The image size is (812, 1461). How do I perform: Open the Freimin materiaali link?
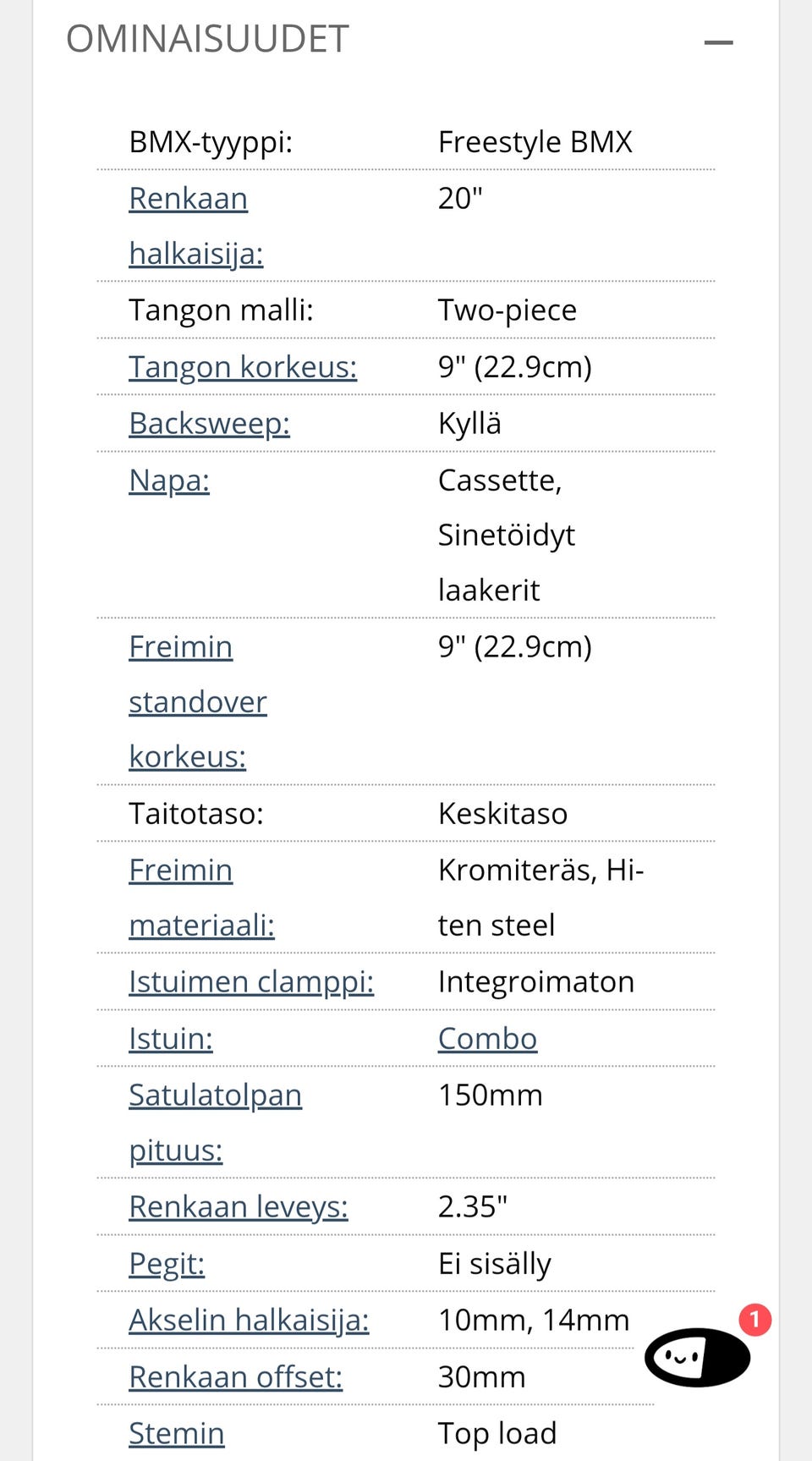201,898
